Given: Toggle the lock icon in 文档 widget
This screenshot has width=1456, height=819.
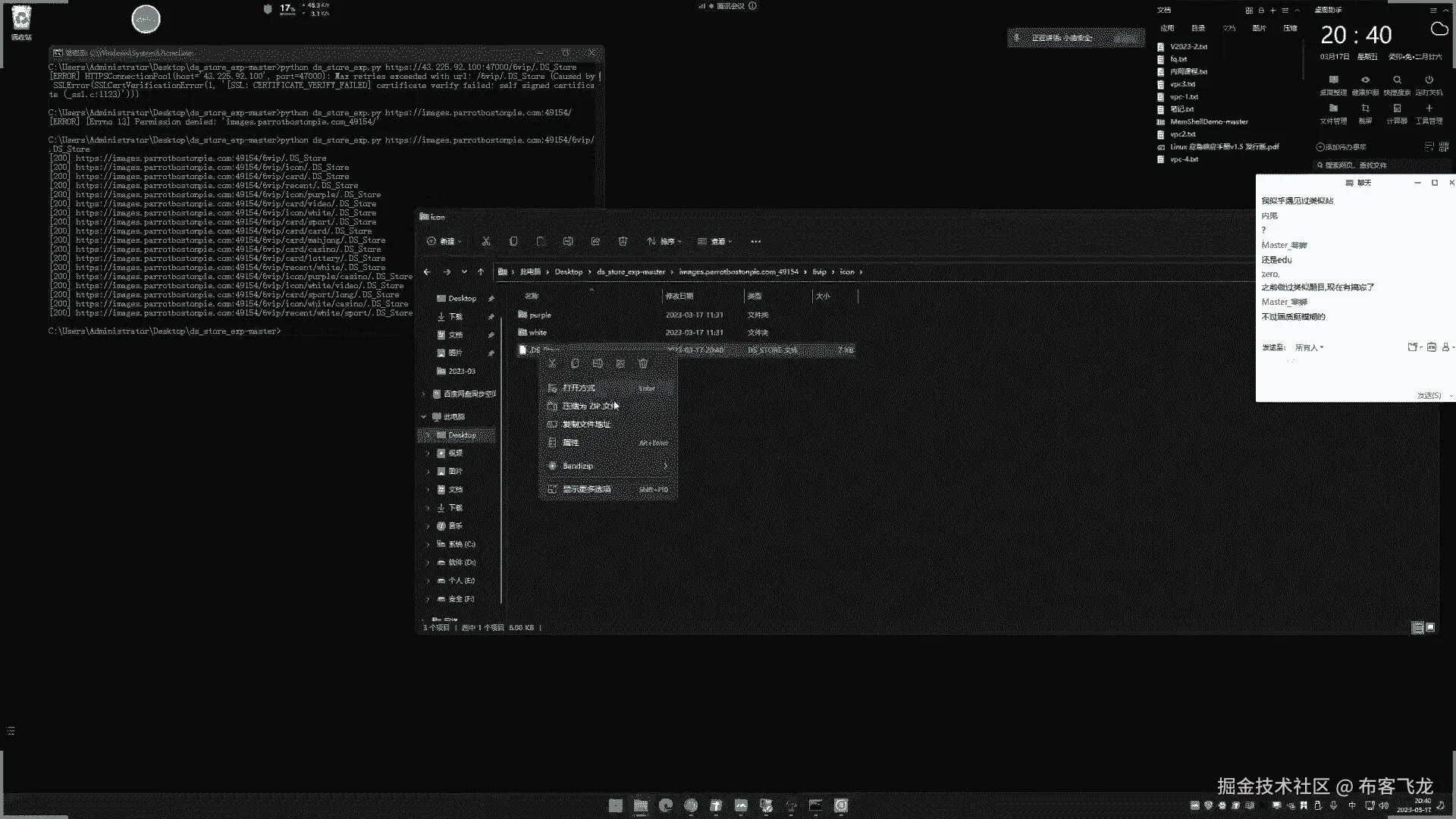Looking at the screenshot, I should [x=1261, y=11].
